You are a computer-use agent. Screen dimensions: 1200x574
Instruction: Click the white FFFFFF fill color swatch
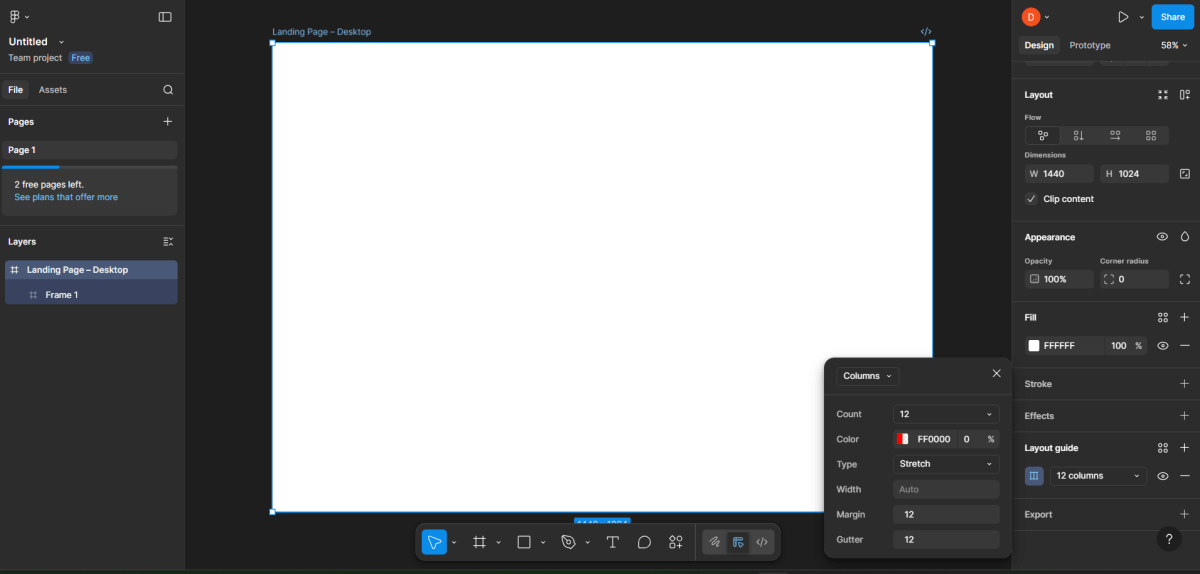[x=1034, y=346]
